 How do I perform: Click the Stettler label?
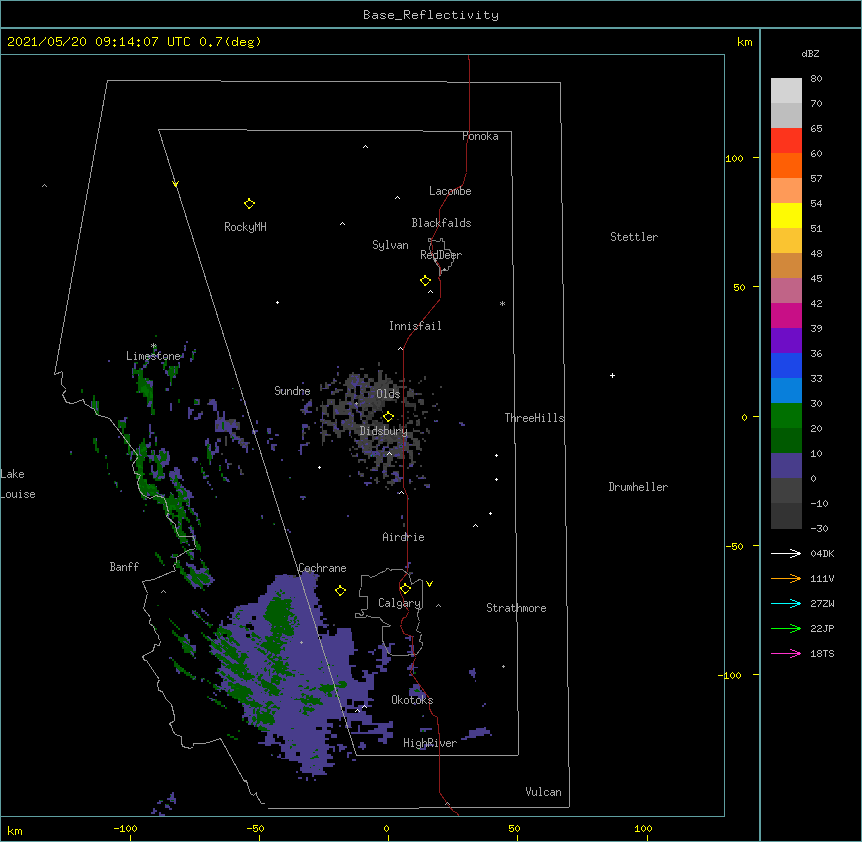634,237
